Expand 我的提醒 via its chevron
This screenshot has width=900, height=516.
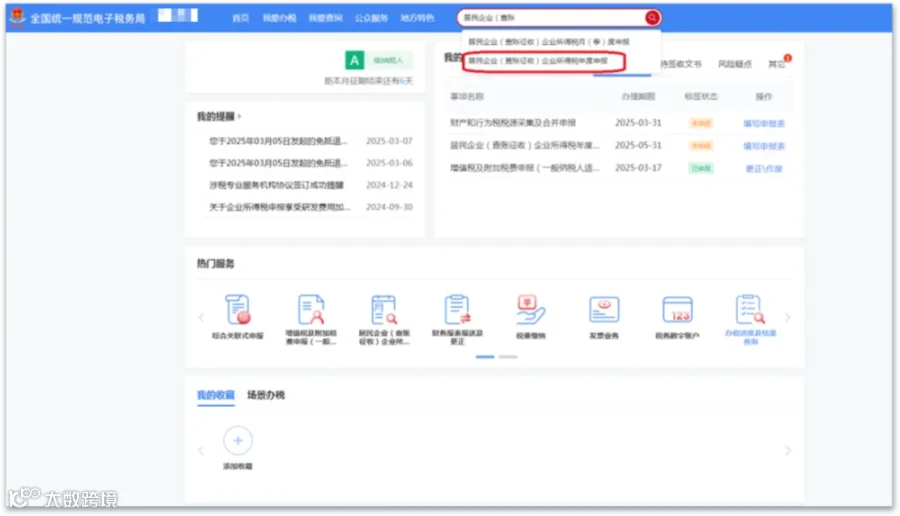239,117
